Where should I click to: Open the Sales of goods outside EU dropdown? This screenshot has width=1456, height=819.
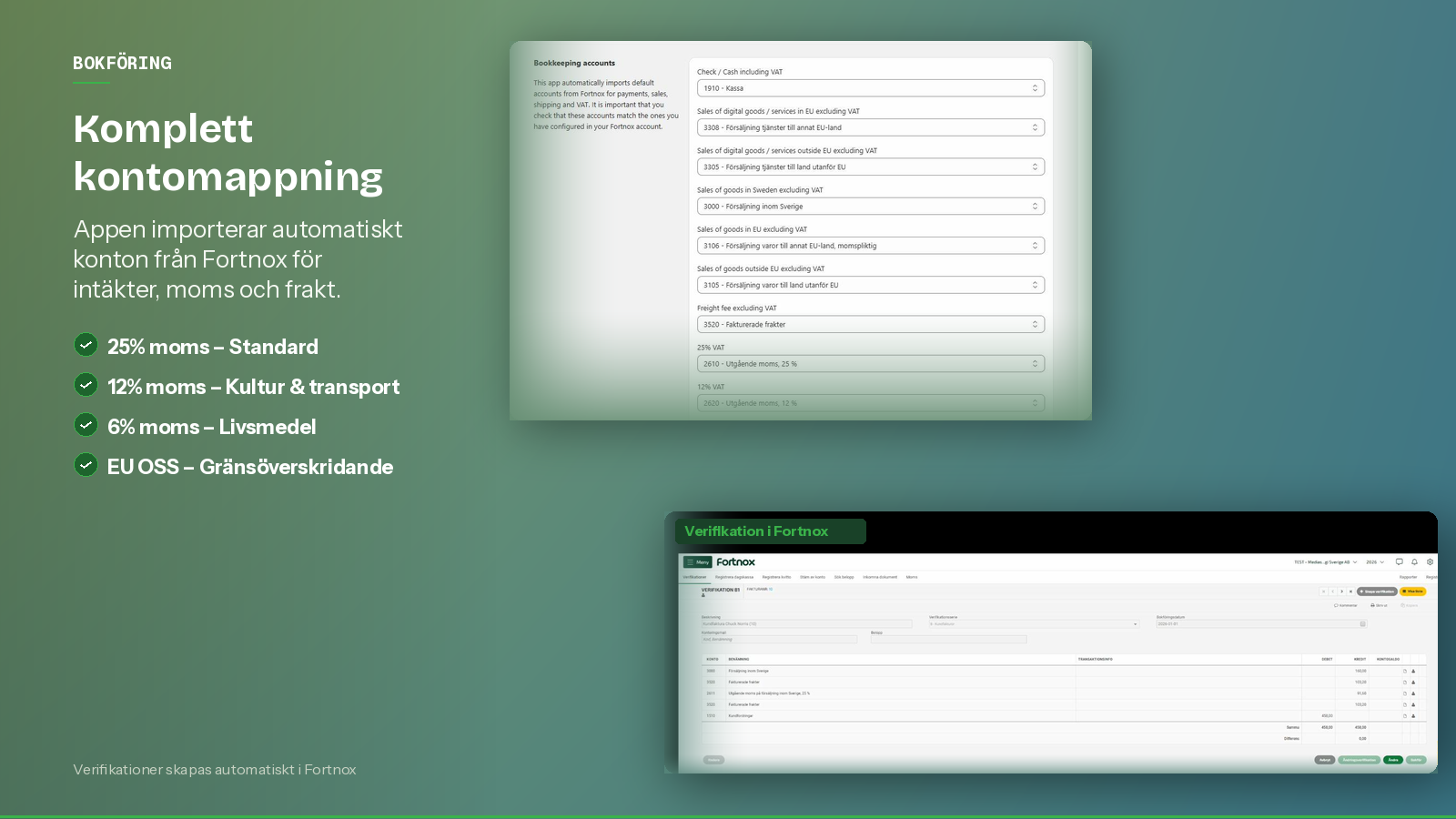(x=871, y=285)
